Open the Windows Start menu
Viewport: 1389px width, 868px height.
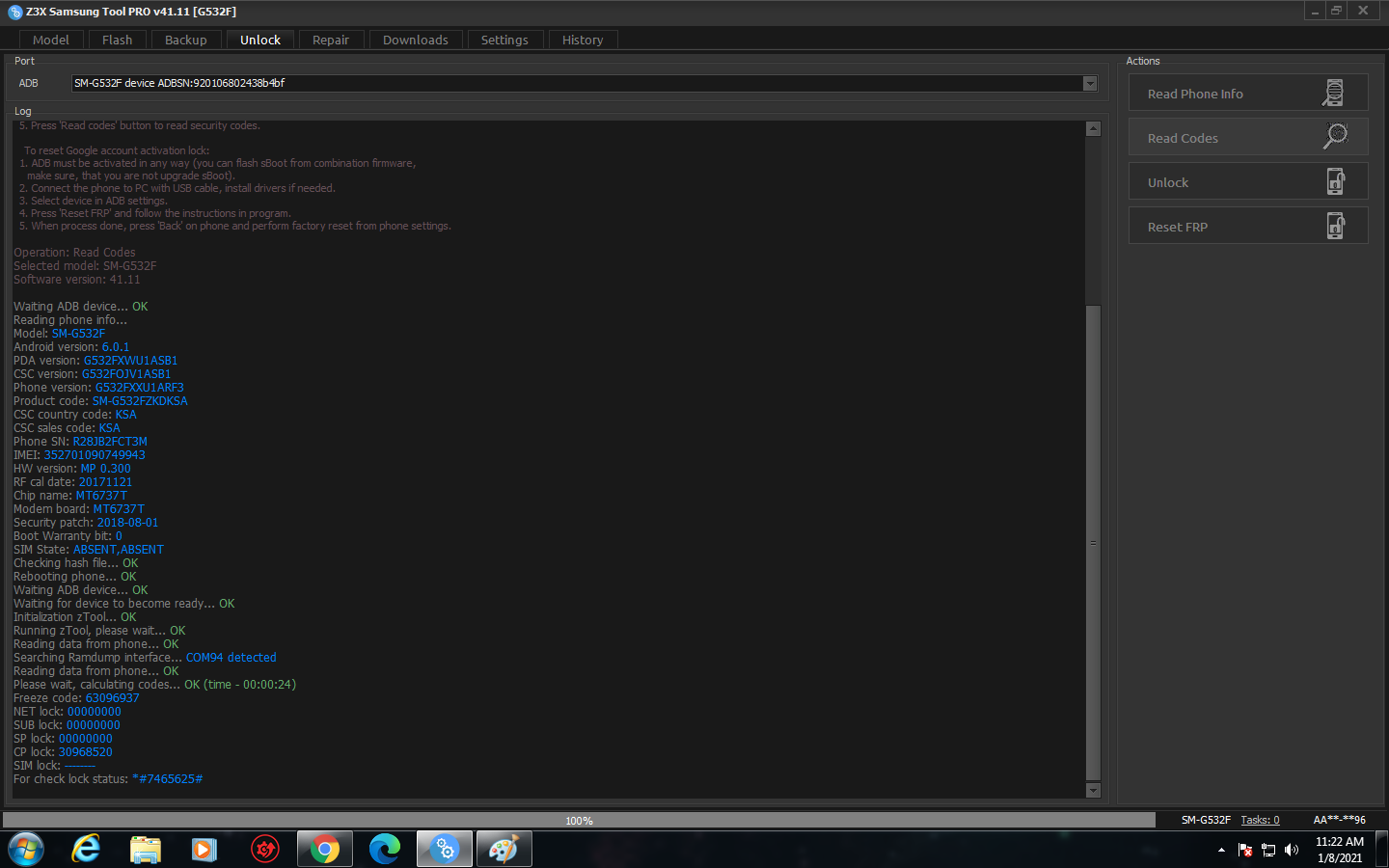[x=26, y=849]
